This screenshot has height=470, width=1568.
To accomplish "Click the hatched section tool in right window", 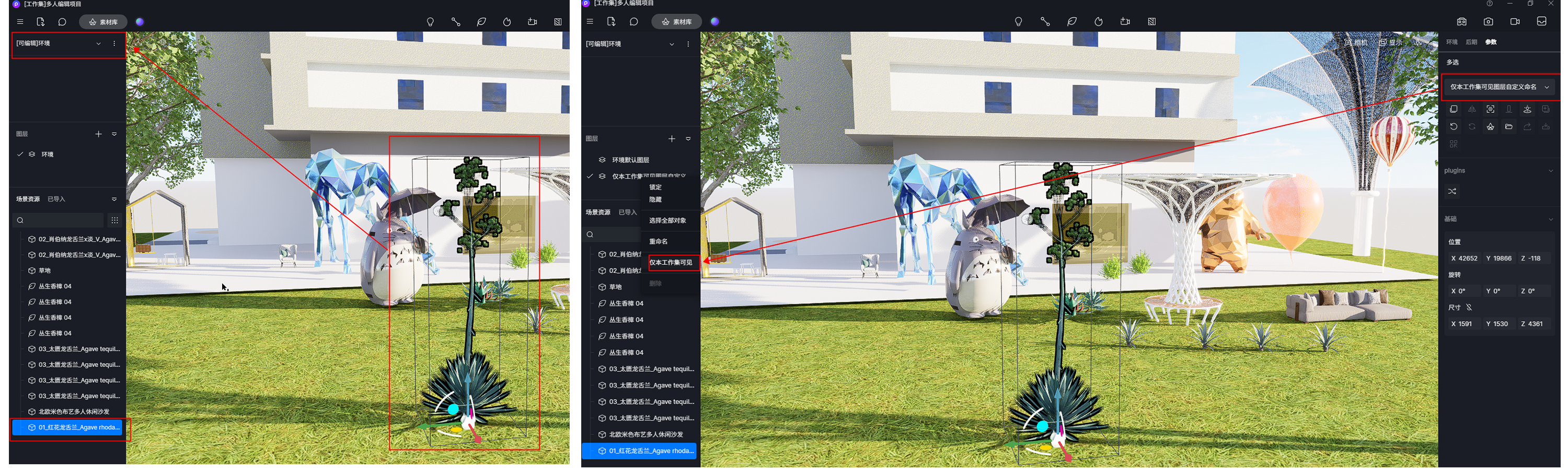I will (x=1151, y=21).
